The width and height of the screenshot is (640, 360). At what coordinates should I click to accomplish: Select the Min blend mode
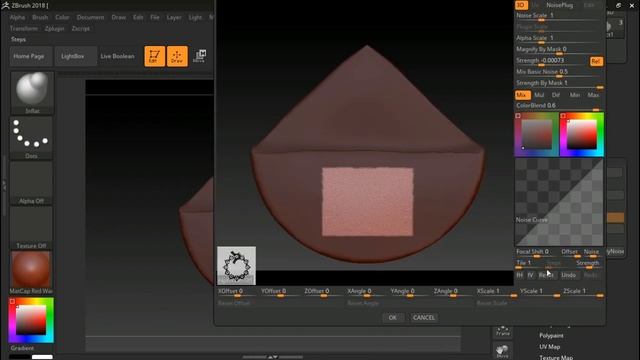(575, 95)
